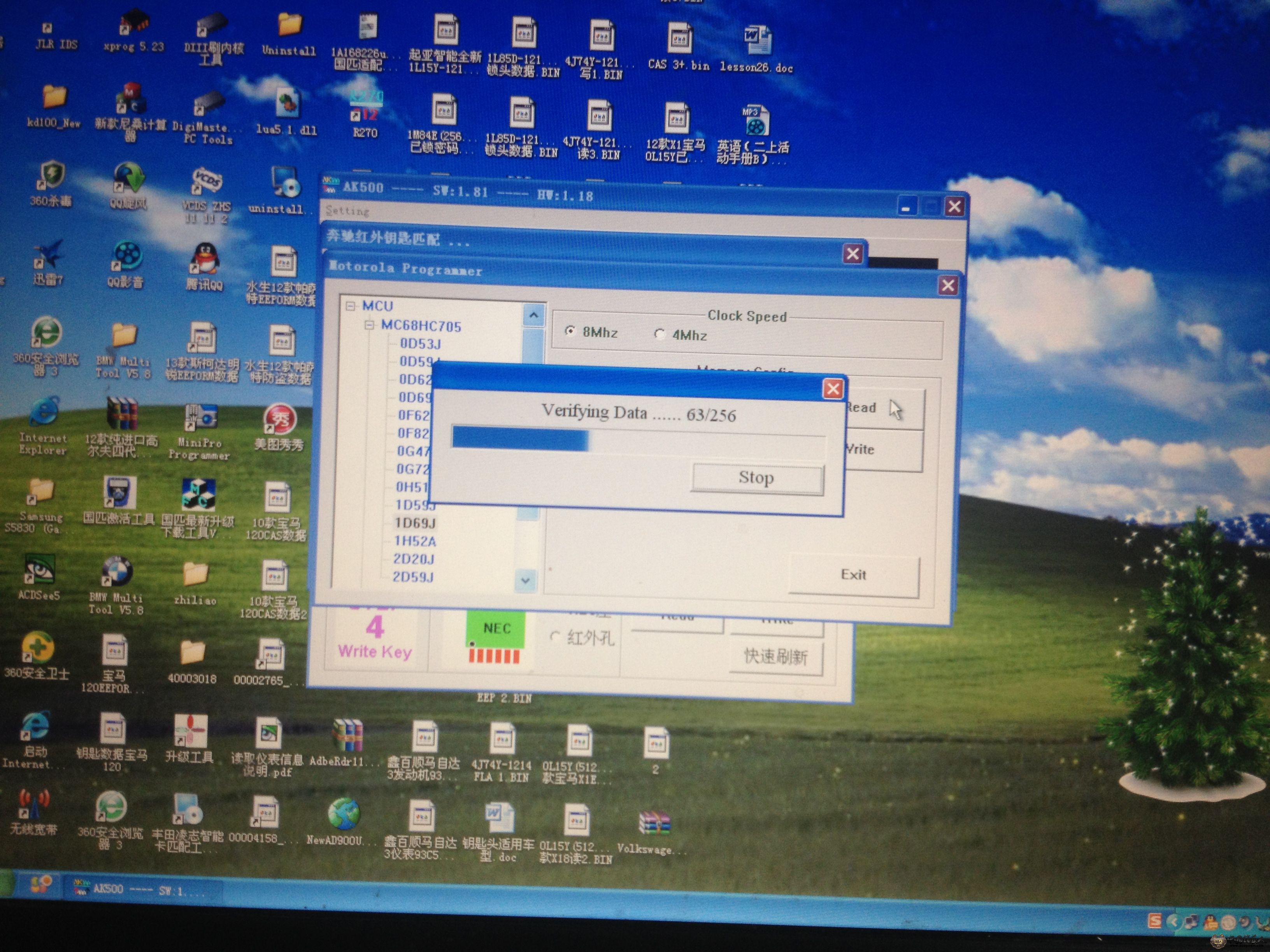Screen dimensions: 1270x952
Task: Open the Setting menu in AK500
Action: coord(347,211)
